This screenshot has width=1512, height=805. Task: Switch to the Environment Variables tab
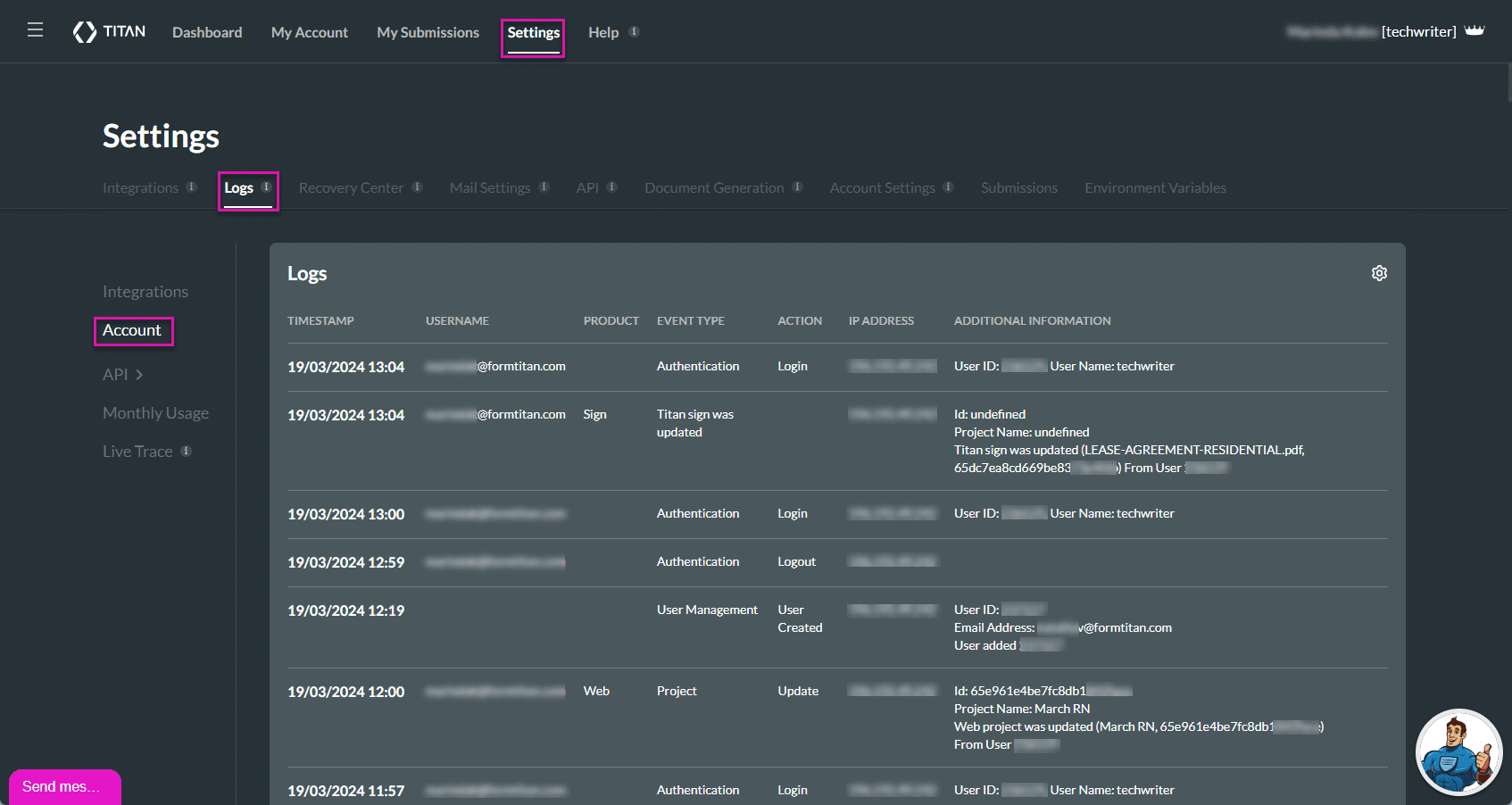click(x=1155, y=187)
